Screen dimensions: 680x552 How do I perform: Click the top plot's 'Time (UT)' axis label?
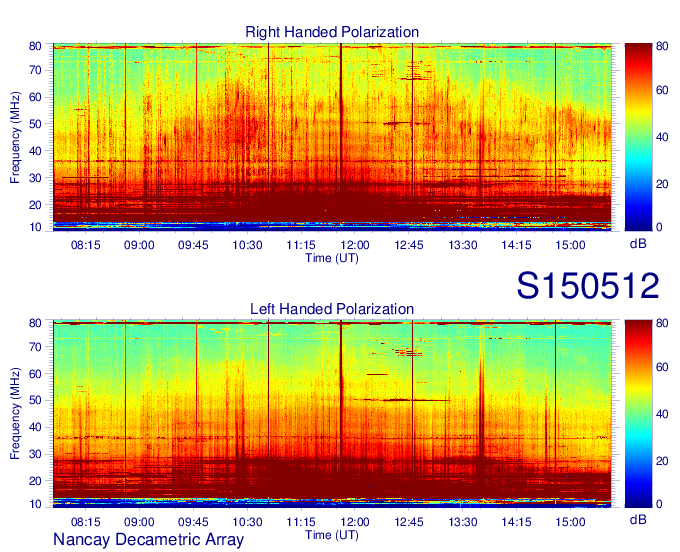click(x=332, y=258)
